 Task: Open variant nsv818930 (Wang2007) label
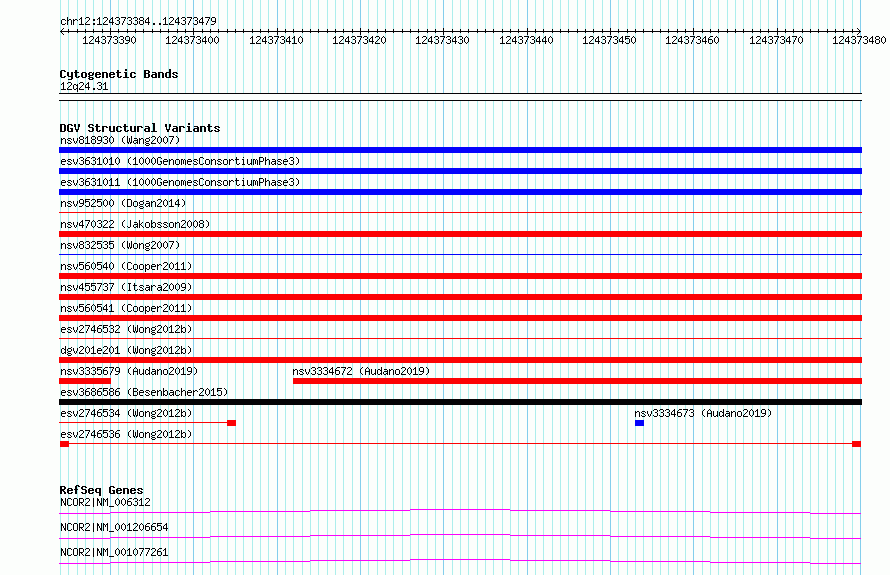click(120, 140)
